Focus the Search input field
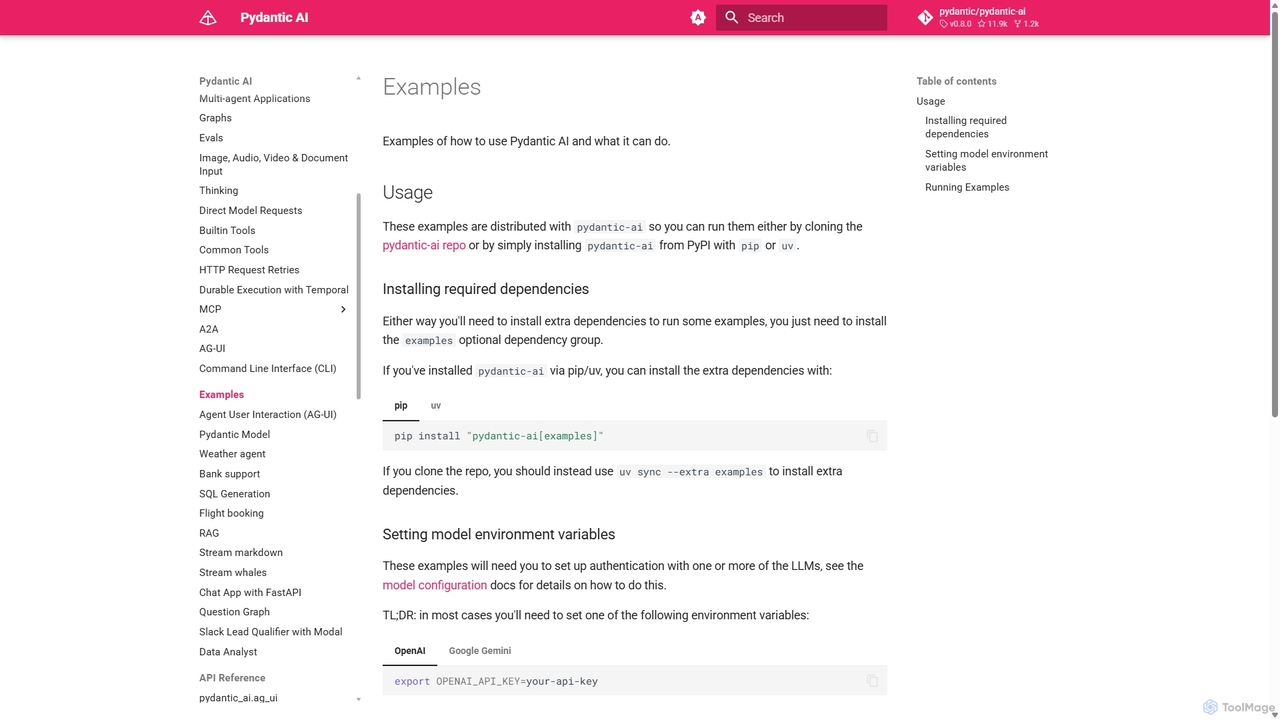The width and height of the screenshot is (1280, 720). point(801,18)
